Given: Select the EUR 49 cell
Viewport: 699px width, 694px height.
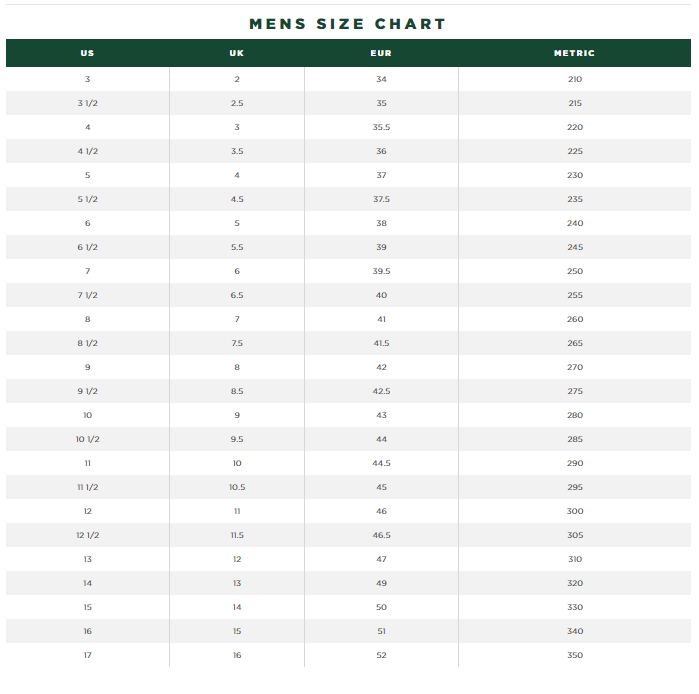Looking at the screenshot, I should point(381,583).
